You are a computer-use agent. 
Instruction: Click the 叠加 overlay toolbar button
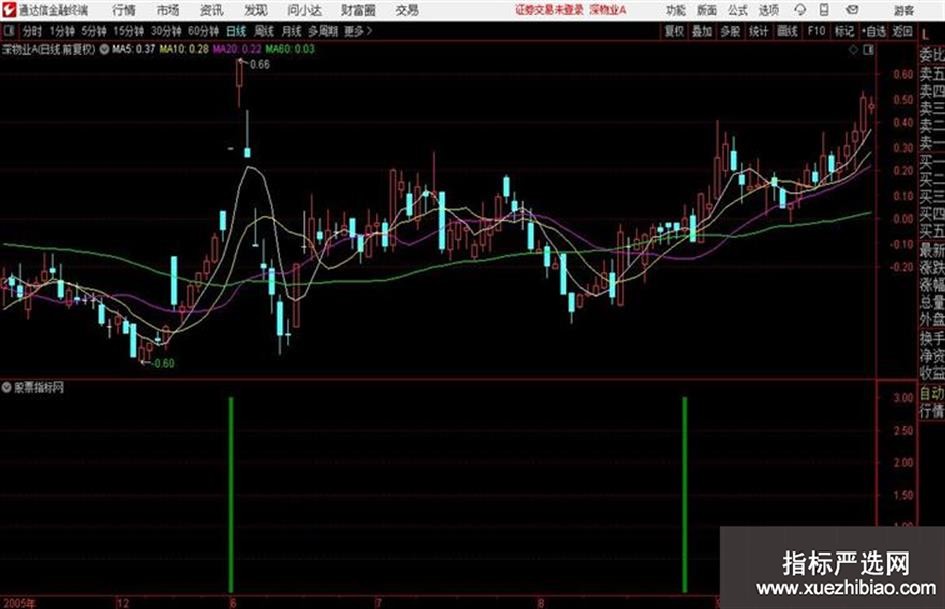click(702, 31)
